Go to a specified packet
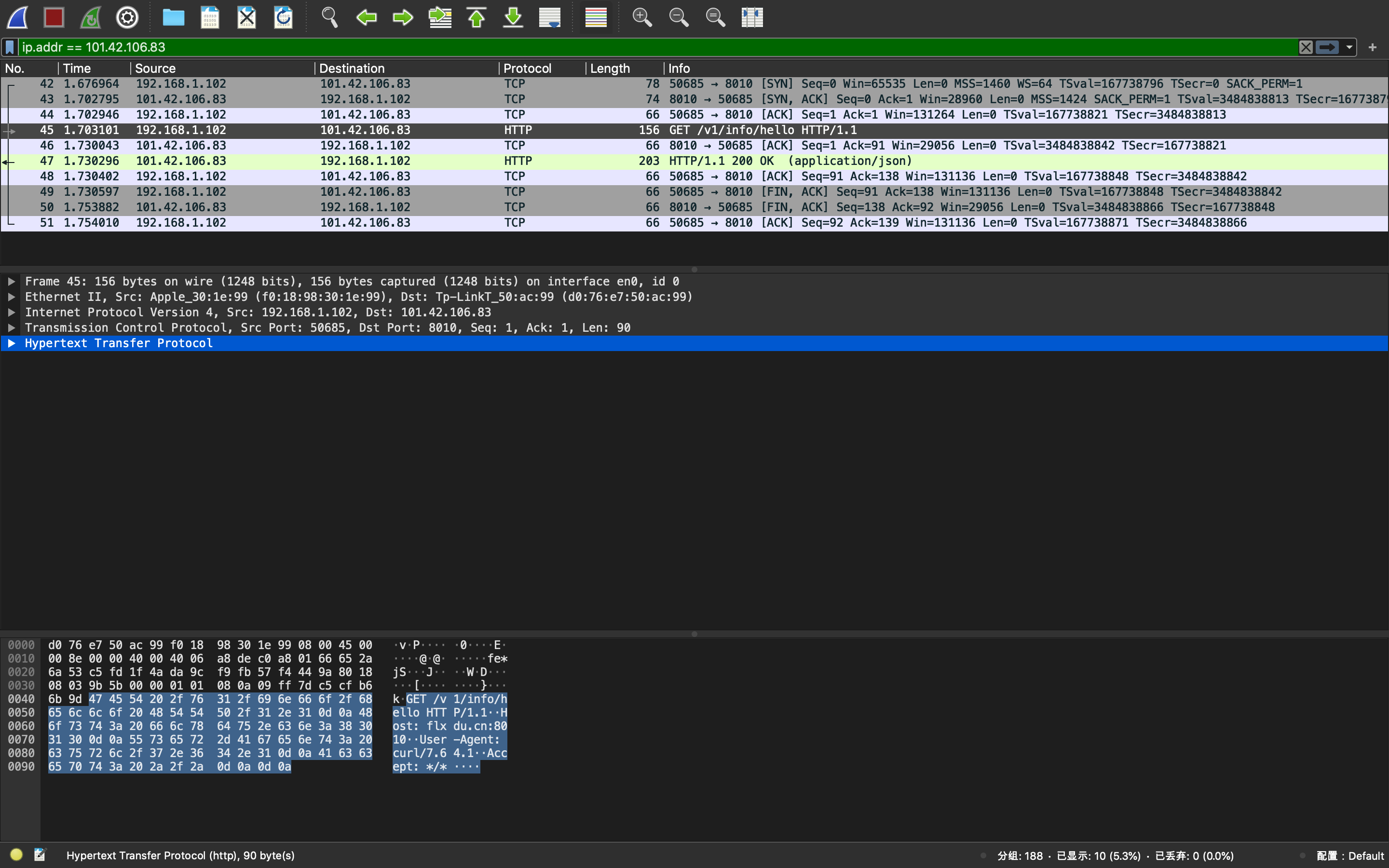This screenshot has height=868, width=1389. point(440,17)
